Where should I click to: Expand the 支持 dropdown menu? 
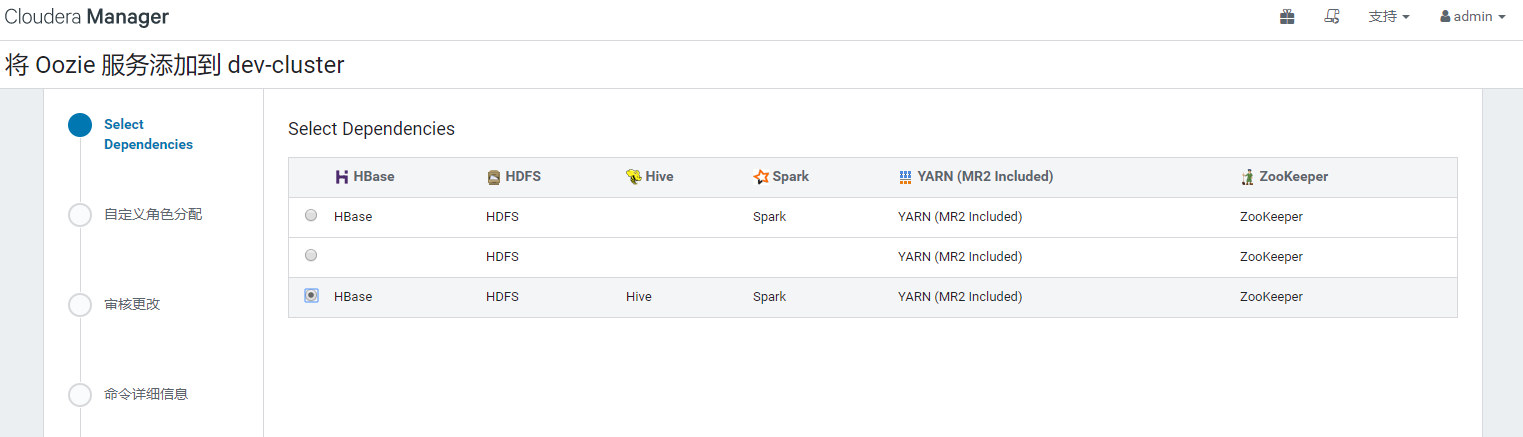(x=1389, y=17)
